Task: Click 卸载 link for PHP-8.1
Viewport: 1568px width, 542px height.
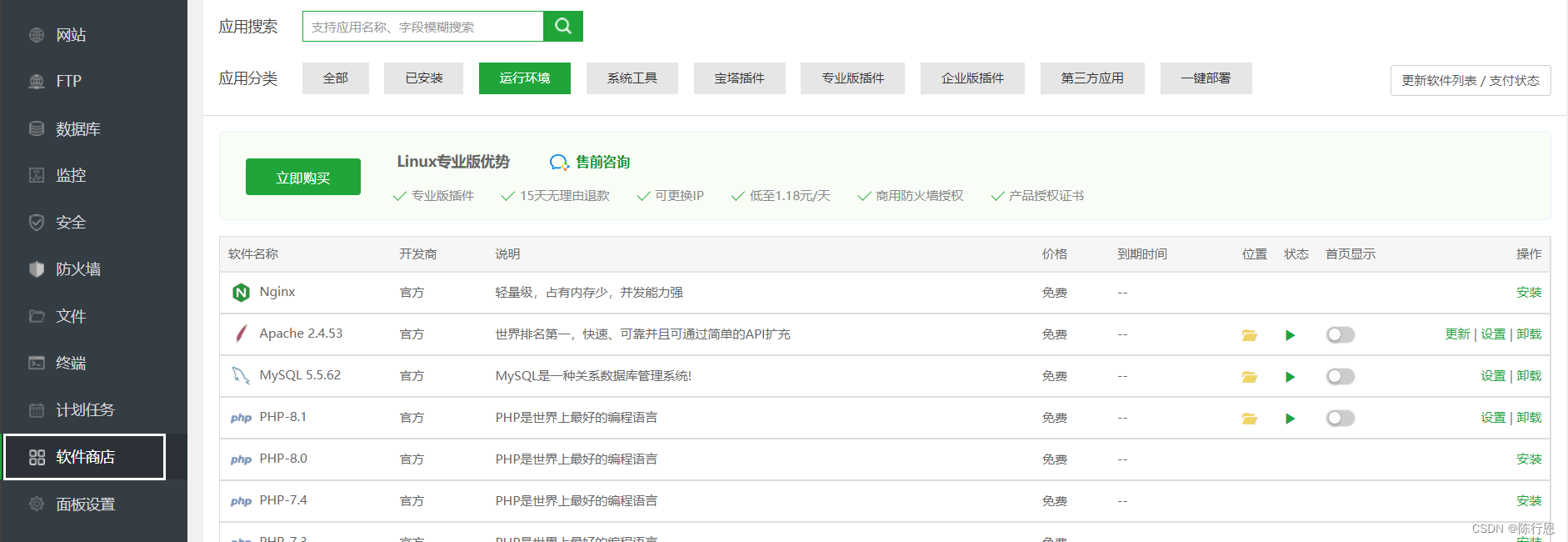Action: click(1529, 418)
